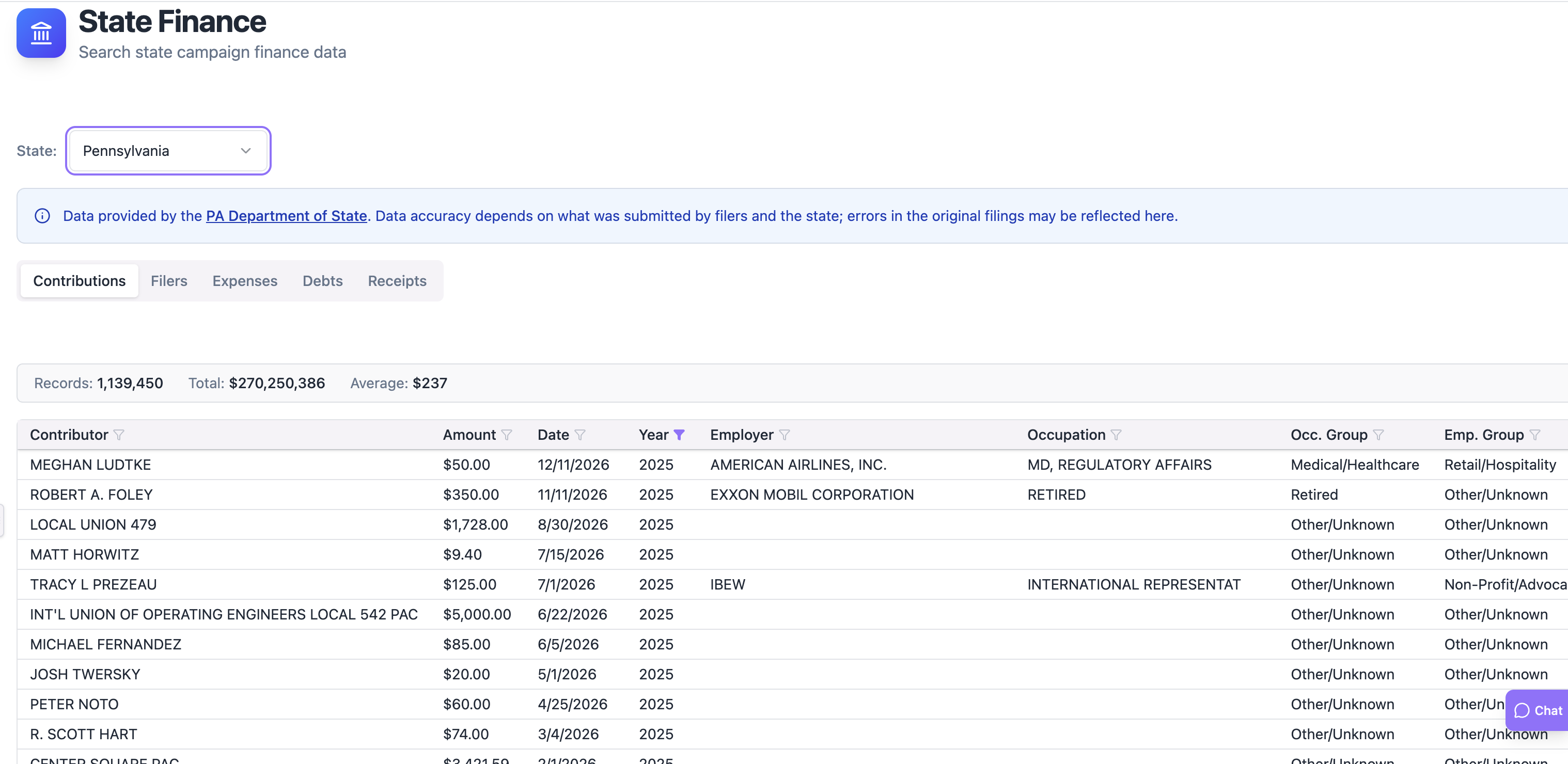Open the Occupation column filter icon
This screenshot has height=764, width=1568.
coord(1116,435)
